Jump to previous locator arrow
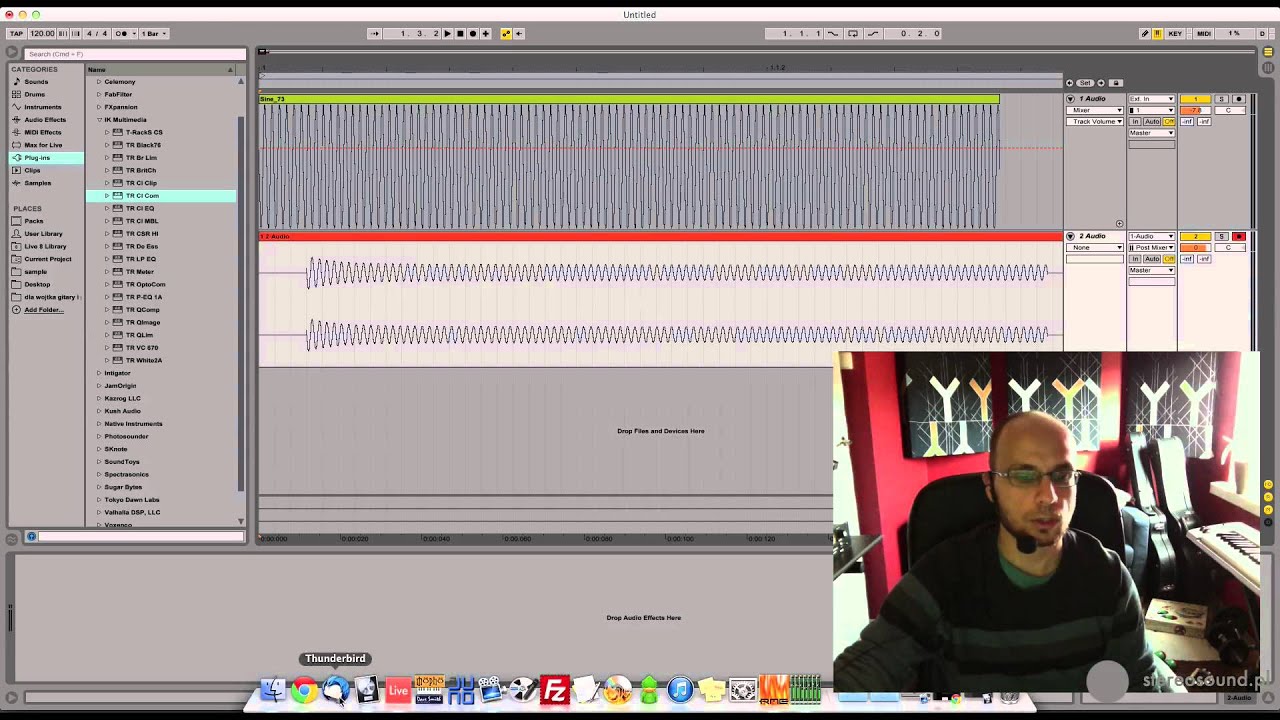The width and height of the screenshot is (1280, 720). click(x=1069, y=83)
